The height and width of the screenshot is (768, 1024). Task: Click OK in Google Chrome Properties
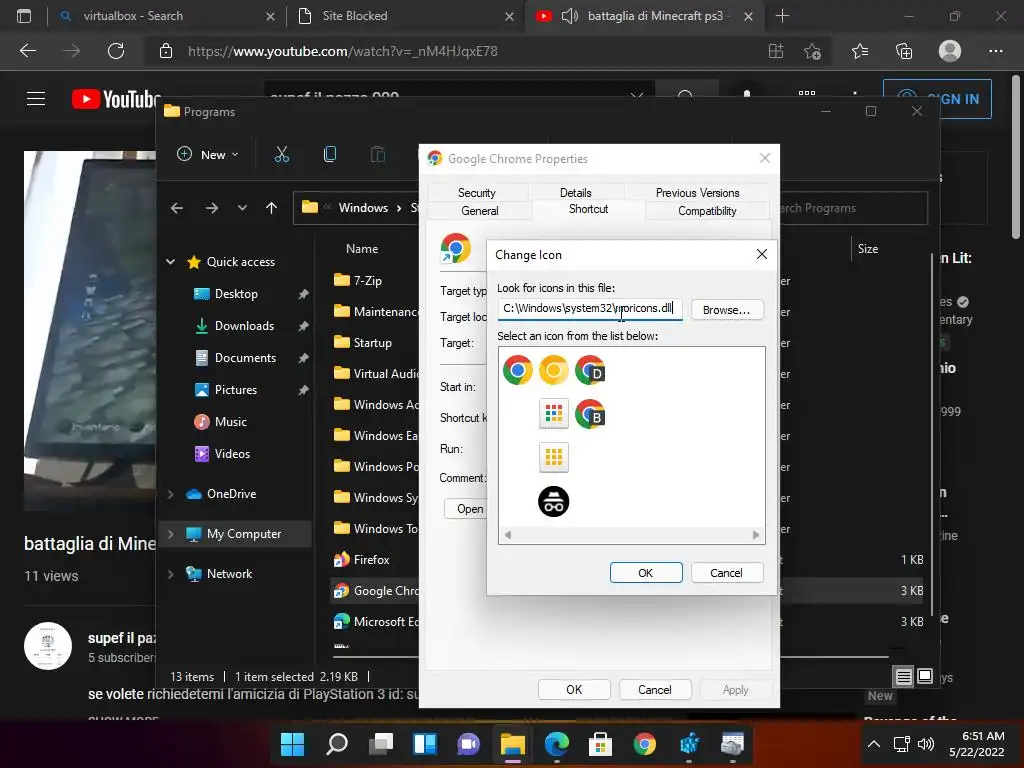coord(574,690)
